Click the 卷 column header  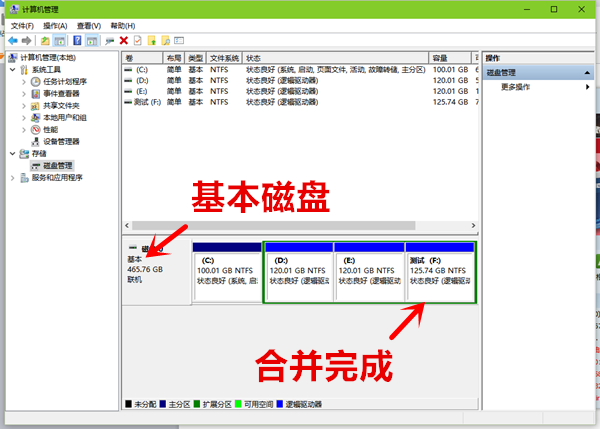pyautogui.click(x=142, y=58)
